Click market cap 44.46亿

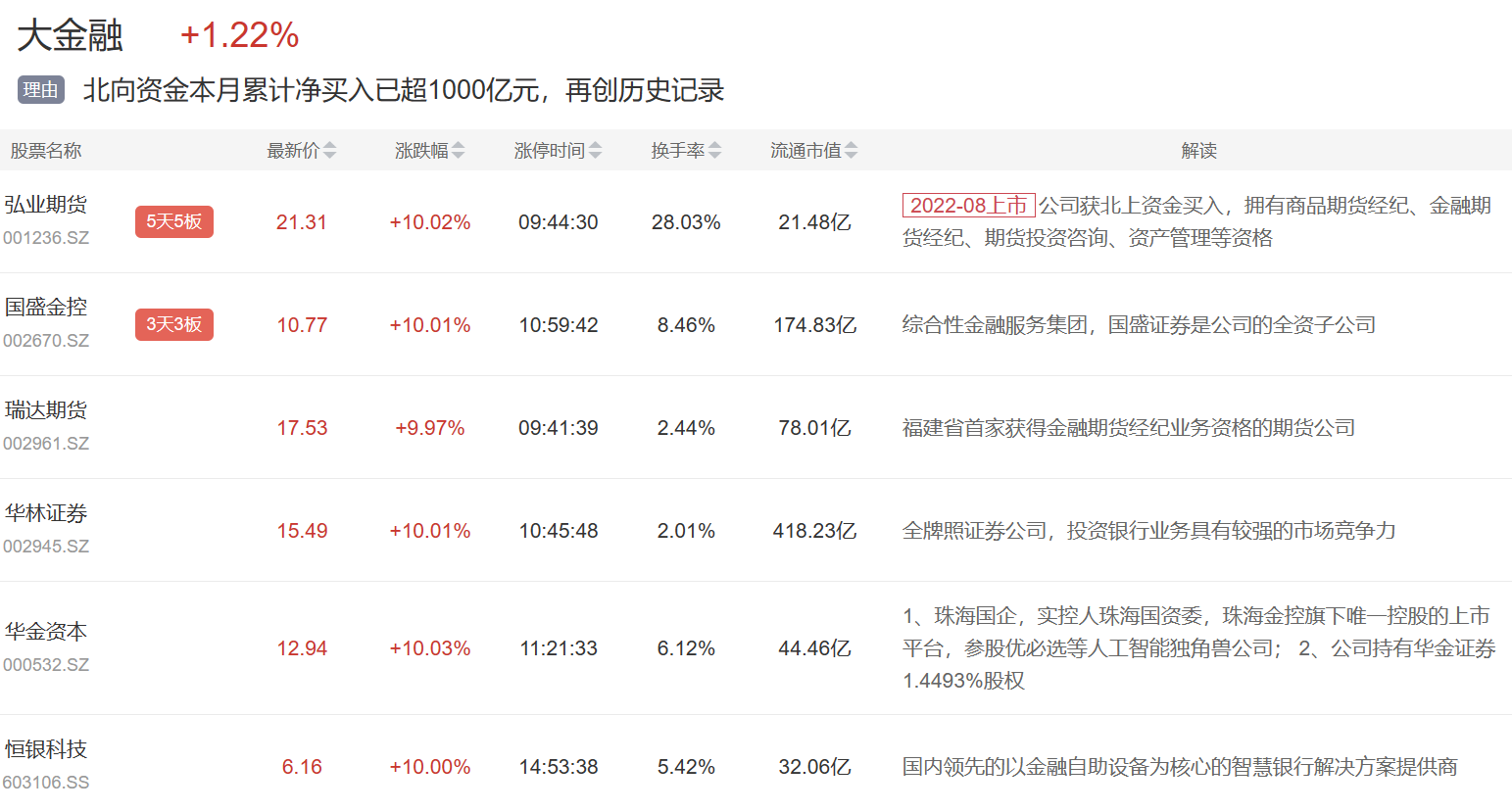814,648
